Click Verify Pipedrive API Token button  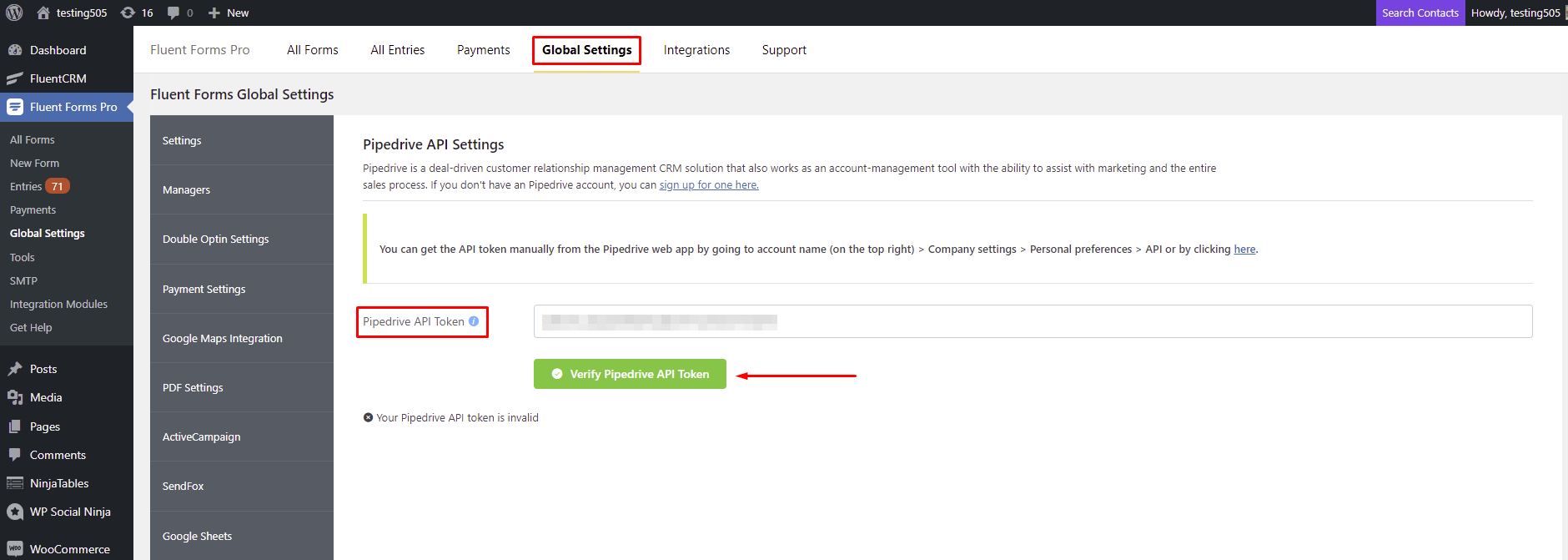click(x=630, y=374)
